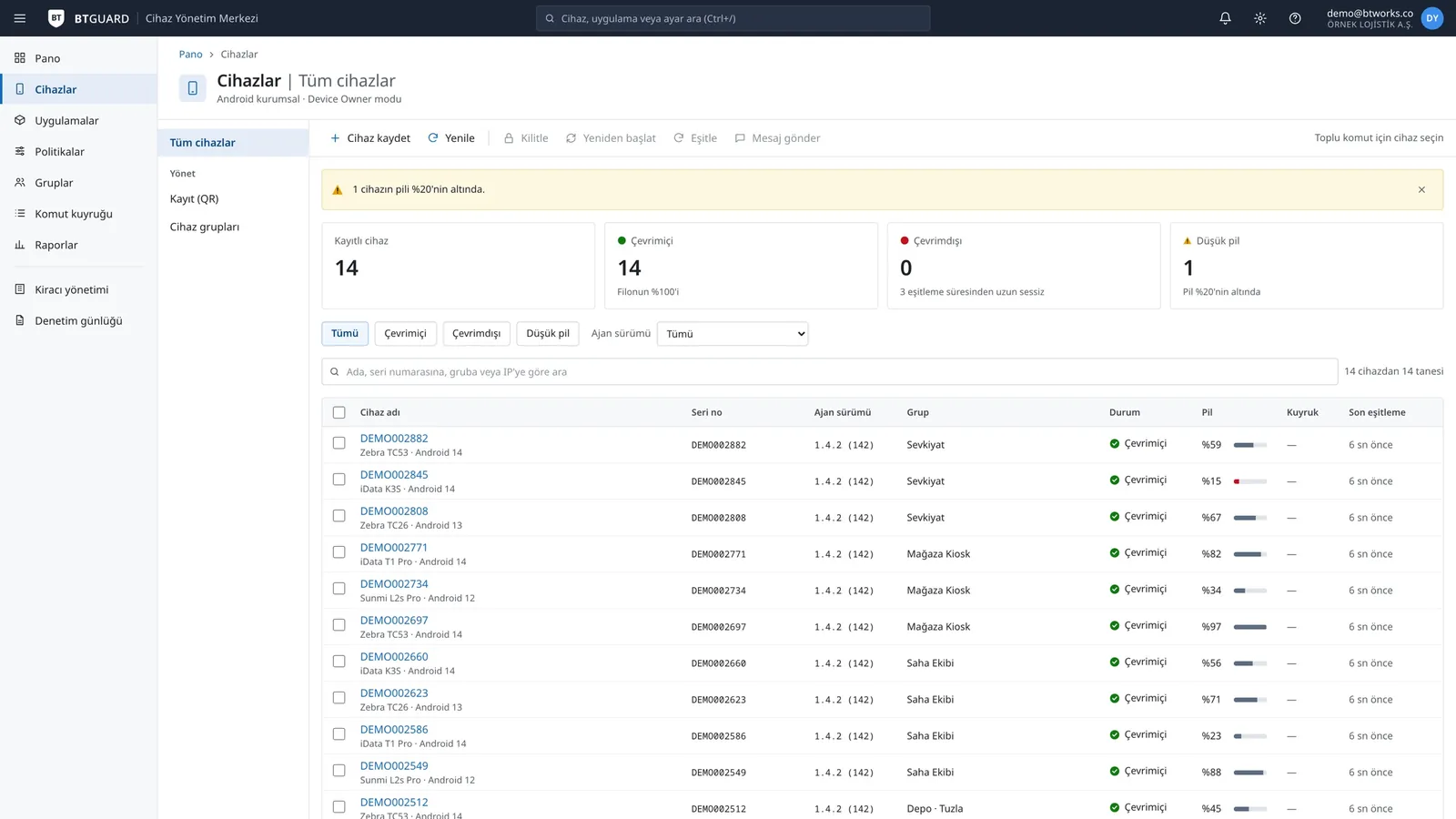This screenshot has width=1456, height=819.
Task: Check the box for DEMO002882
Action: click(x=339, y=443)
